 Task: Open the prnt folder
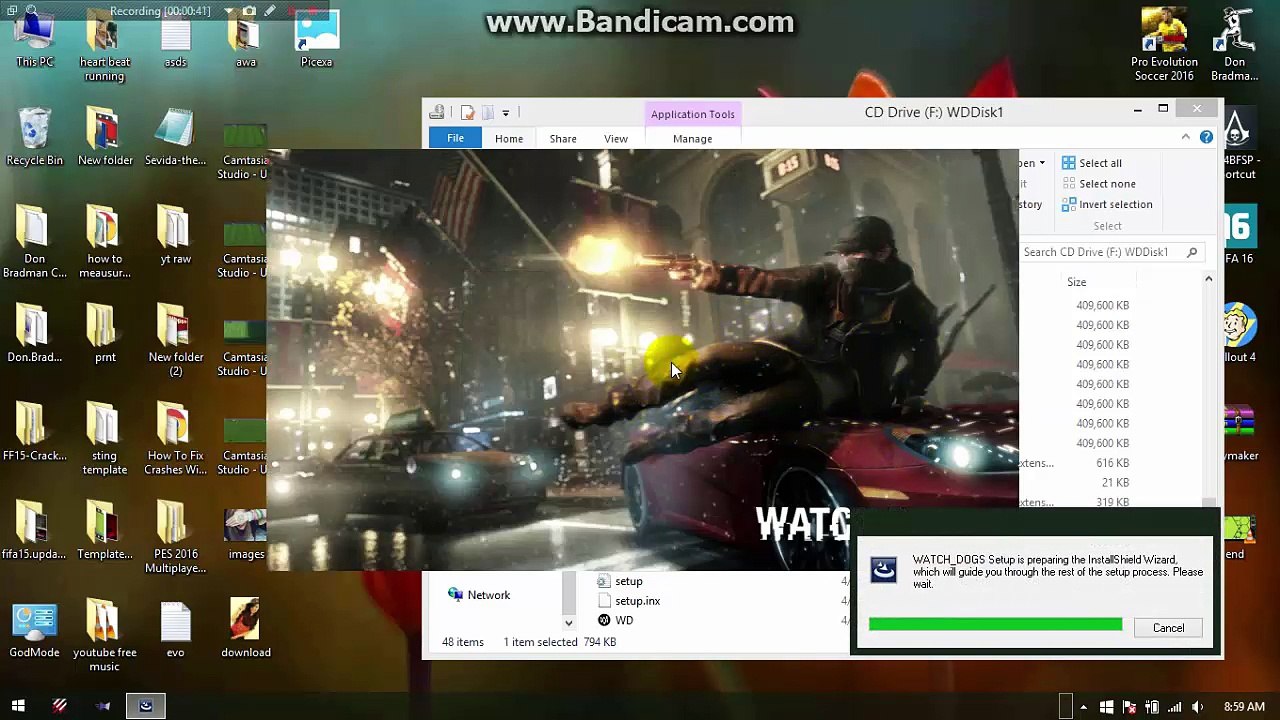coord(105,335)
